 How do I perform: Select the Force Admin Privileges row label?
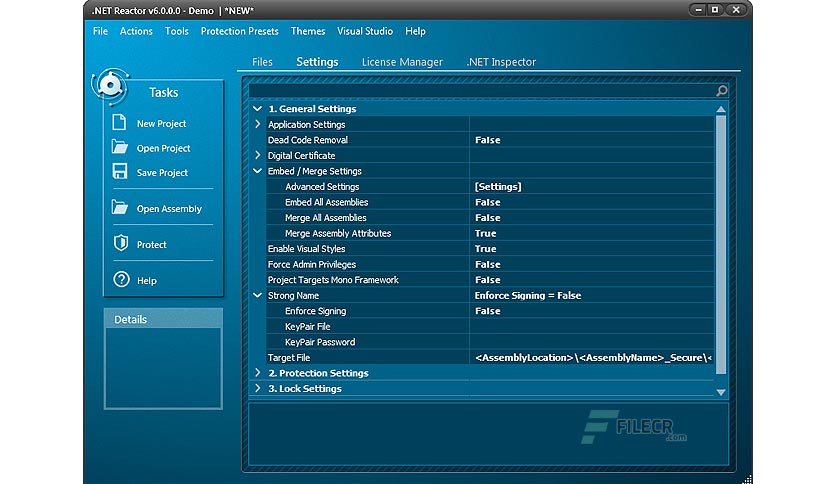312,264
